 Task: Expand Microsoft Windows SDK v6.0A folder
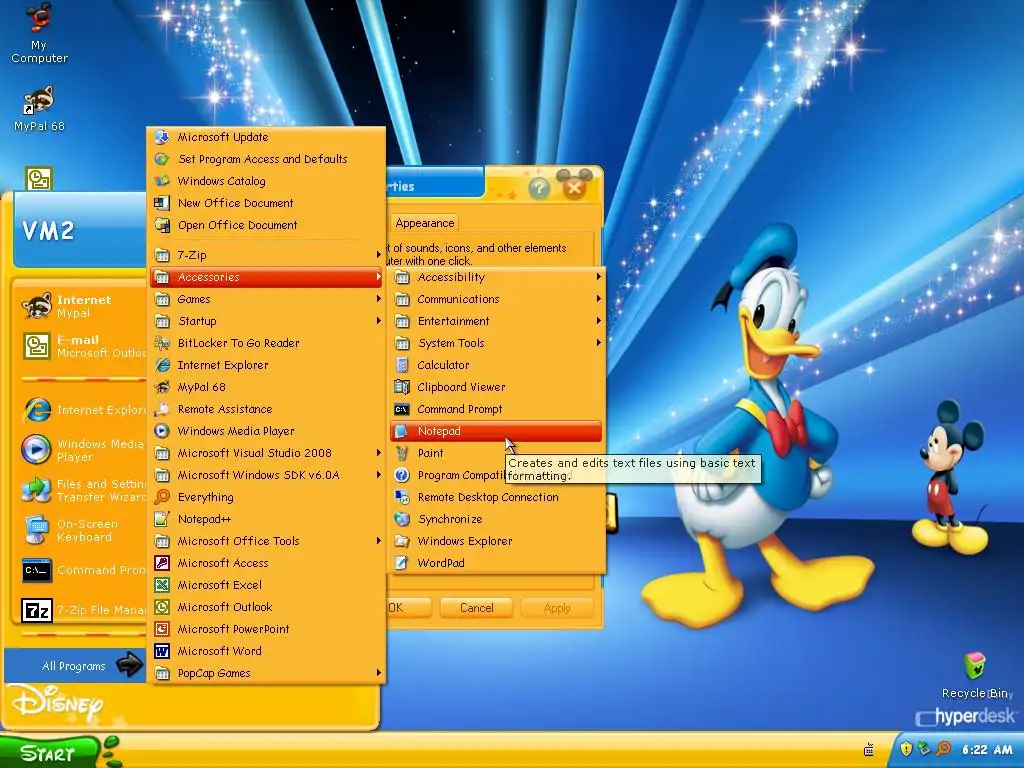click(266, 475)
